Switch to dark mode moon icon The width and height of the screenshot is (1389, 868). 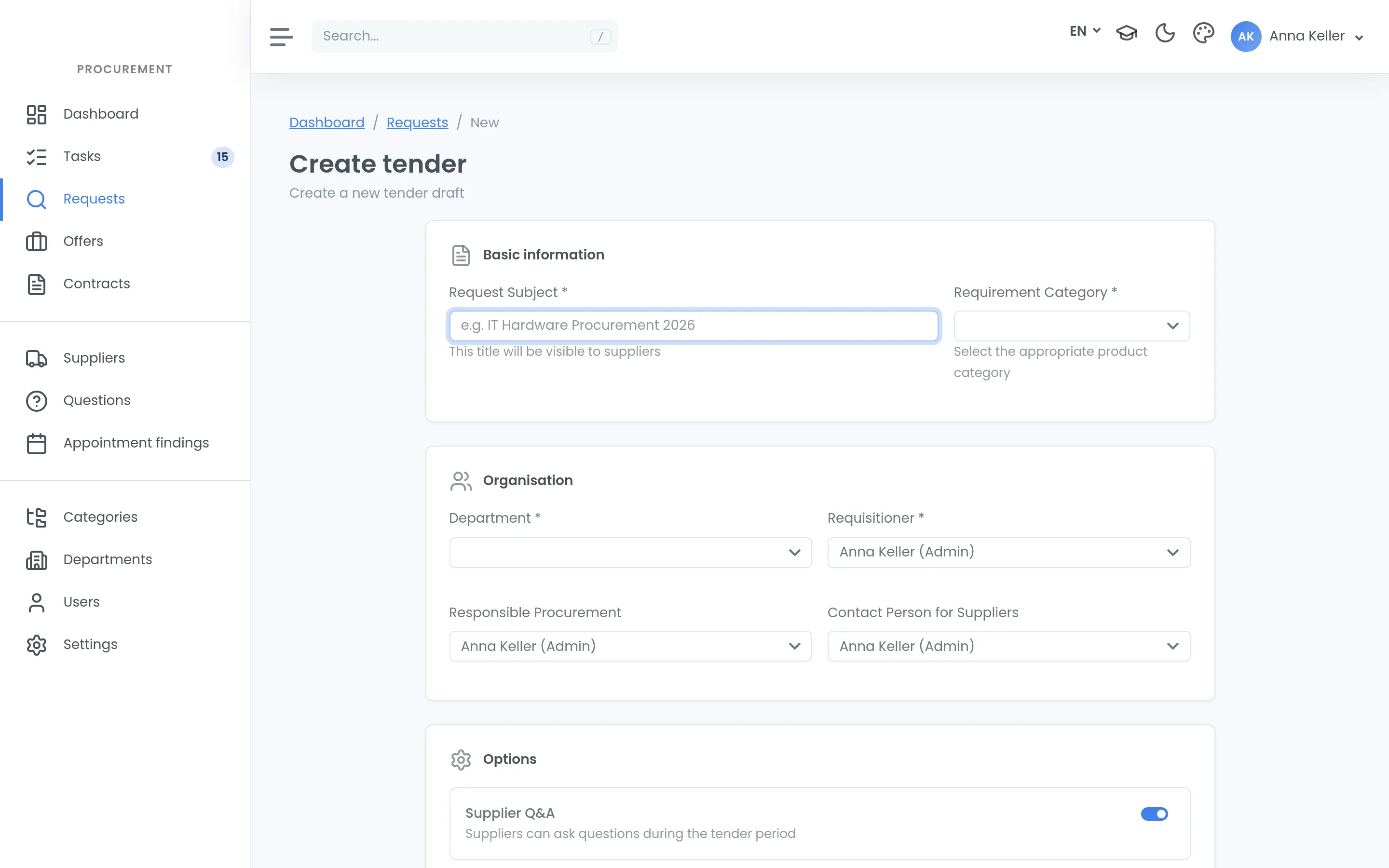1165,33
